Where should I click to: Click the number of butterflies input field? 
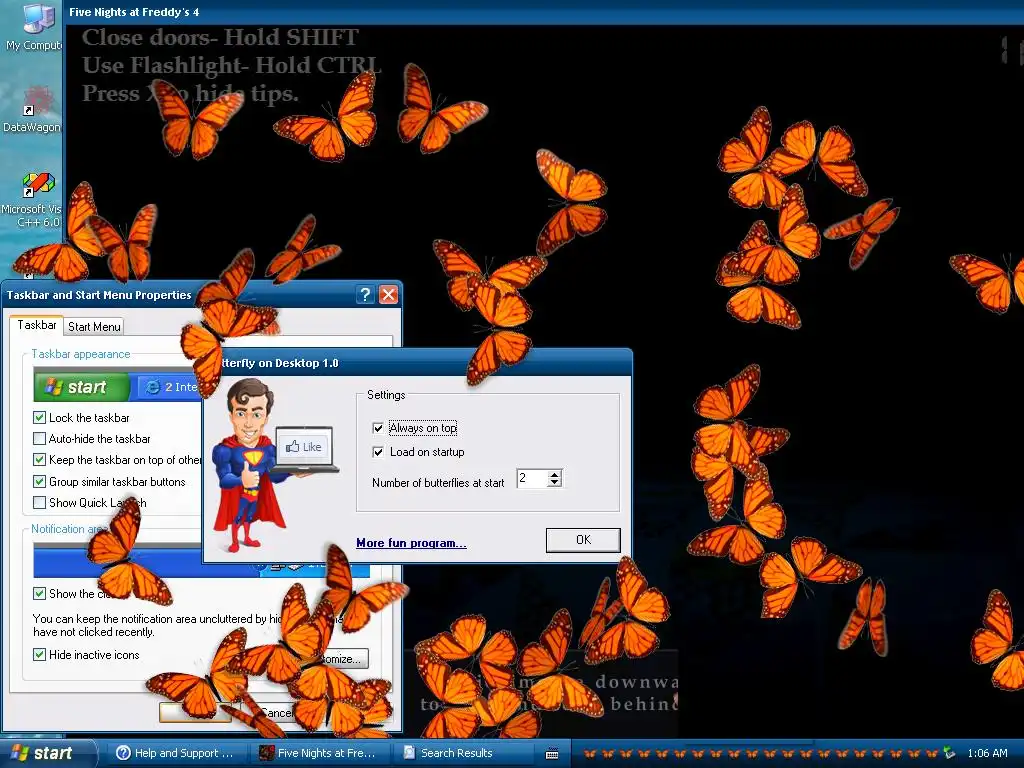[532, 478]
